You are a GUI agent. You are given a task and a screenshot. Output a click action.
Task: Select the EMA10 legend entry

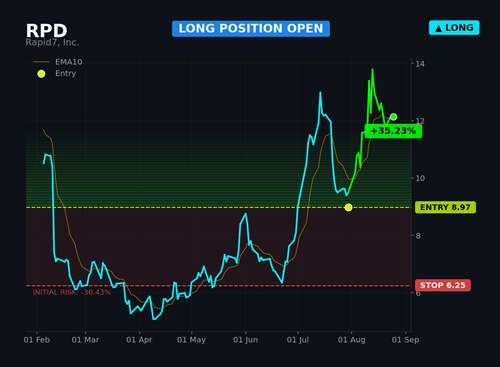[57, 62]
